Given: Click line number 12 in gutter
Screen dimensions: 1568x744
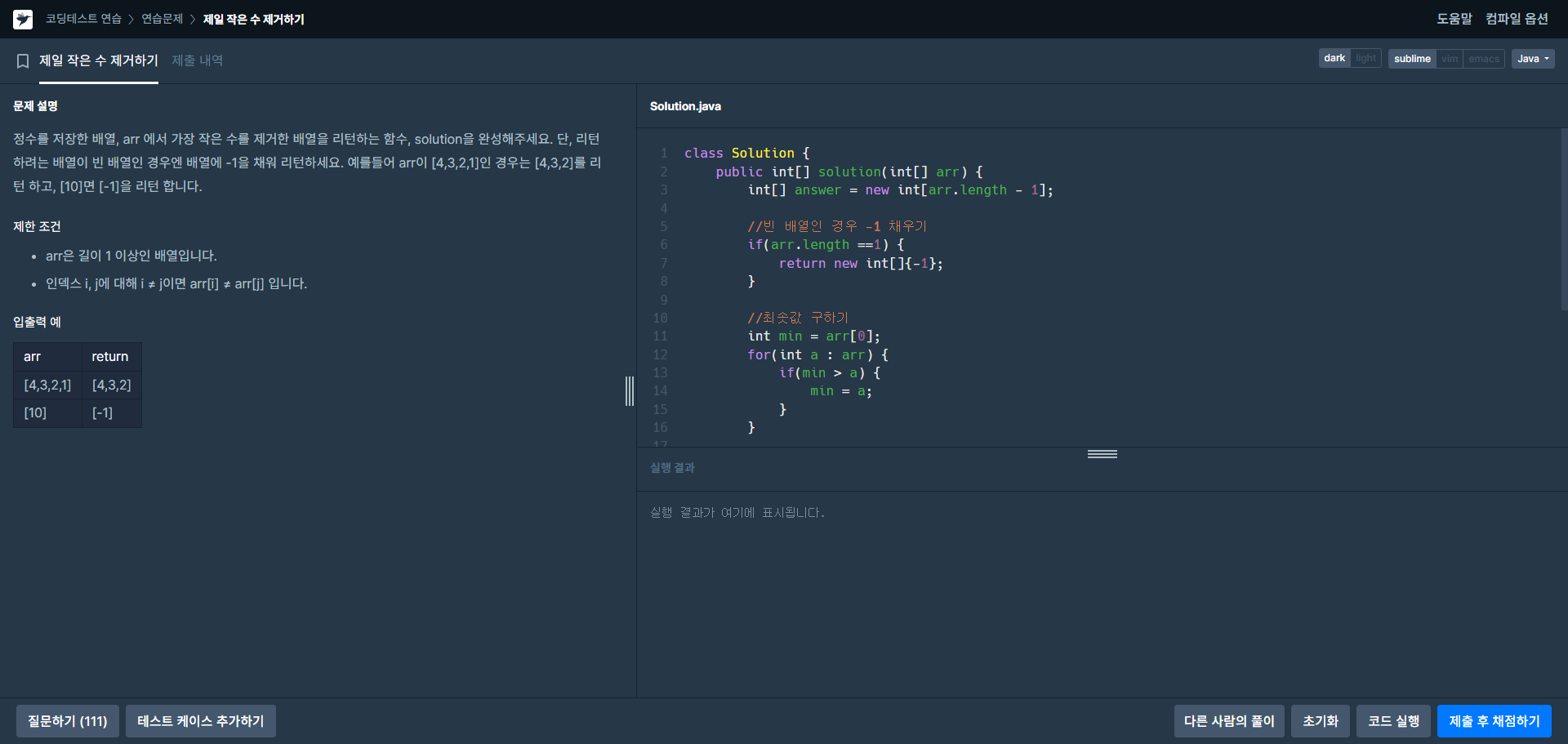Looking at the screenshot, I should click(x=660, y=354).
